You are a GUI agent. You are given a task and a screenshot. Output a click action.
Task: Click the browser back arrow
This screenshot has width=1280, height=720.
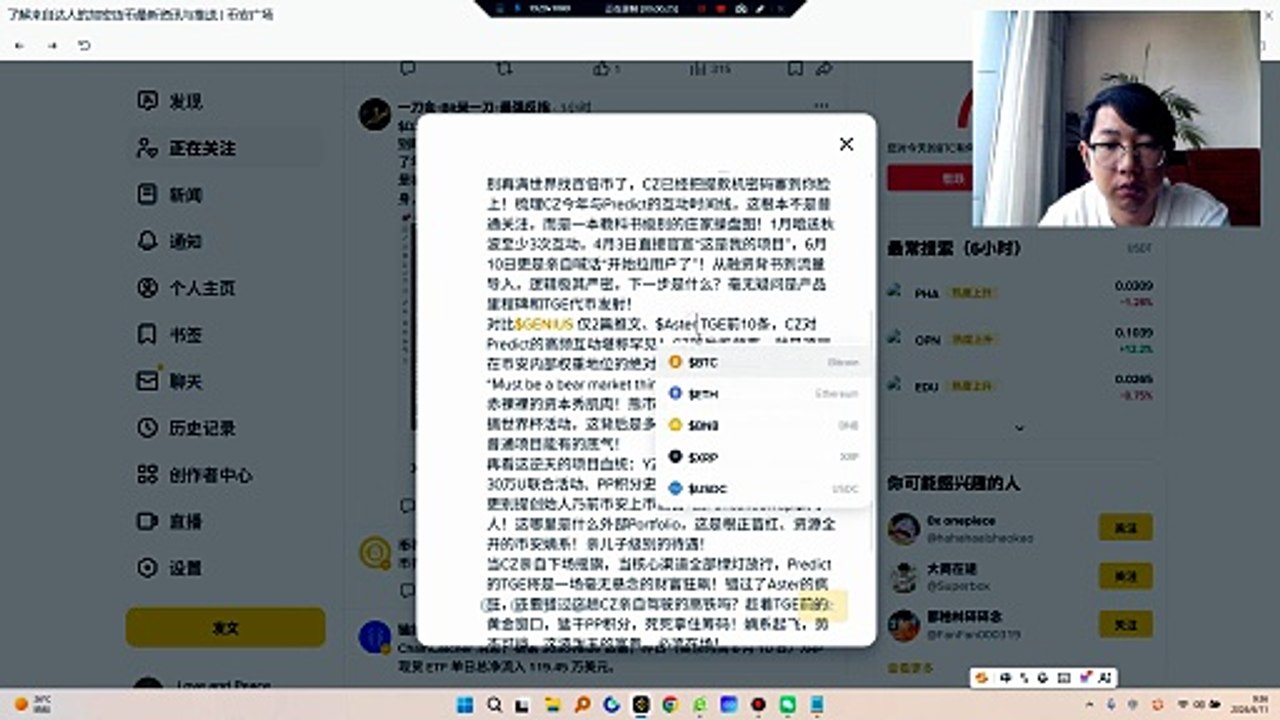pyautogui.click(x=20, y=46)
